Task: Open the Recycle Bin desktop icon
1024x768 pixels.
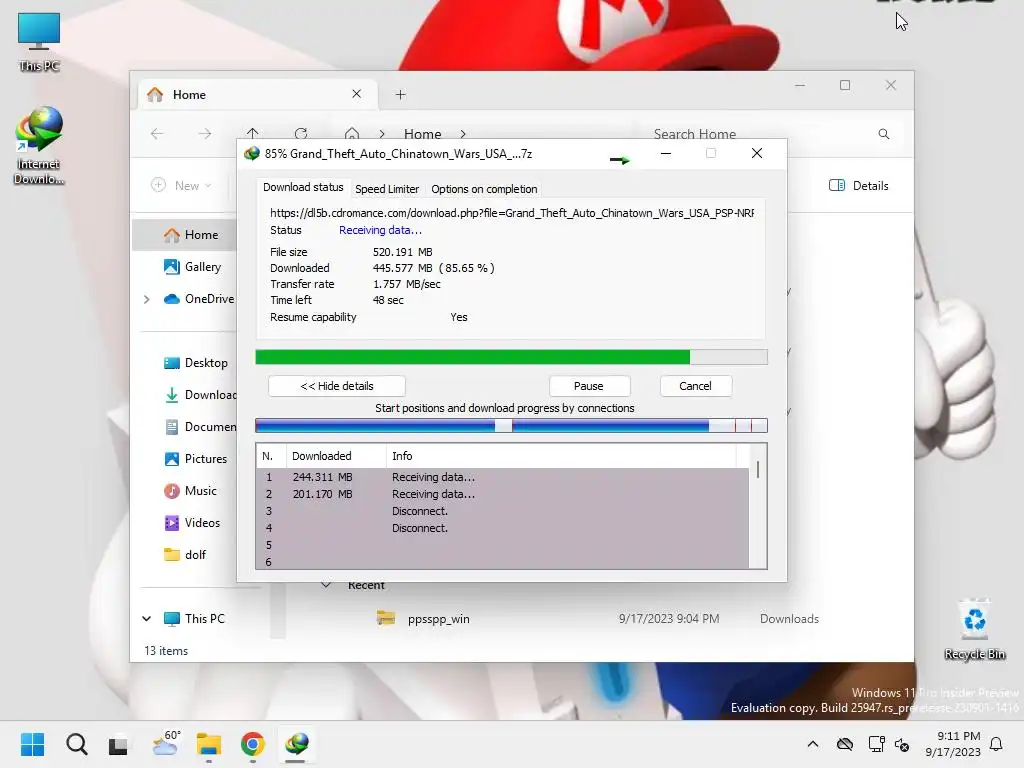Action: pyautogui.click(x=974, y=630)
